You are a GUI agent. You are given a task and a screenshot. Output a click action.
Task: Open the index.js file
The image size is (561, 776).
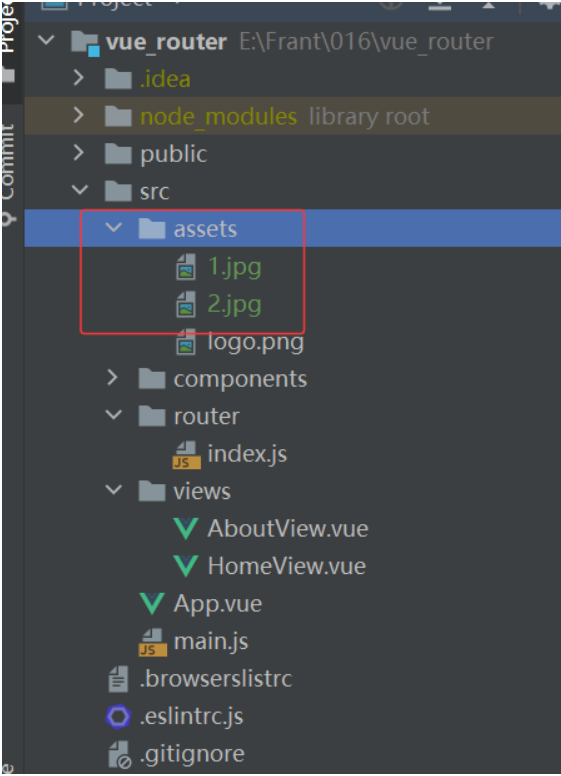tap(247, 454)
